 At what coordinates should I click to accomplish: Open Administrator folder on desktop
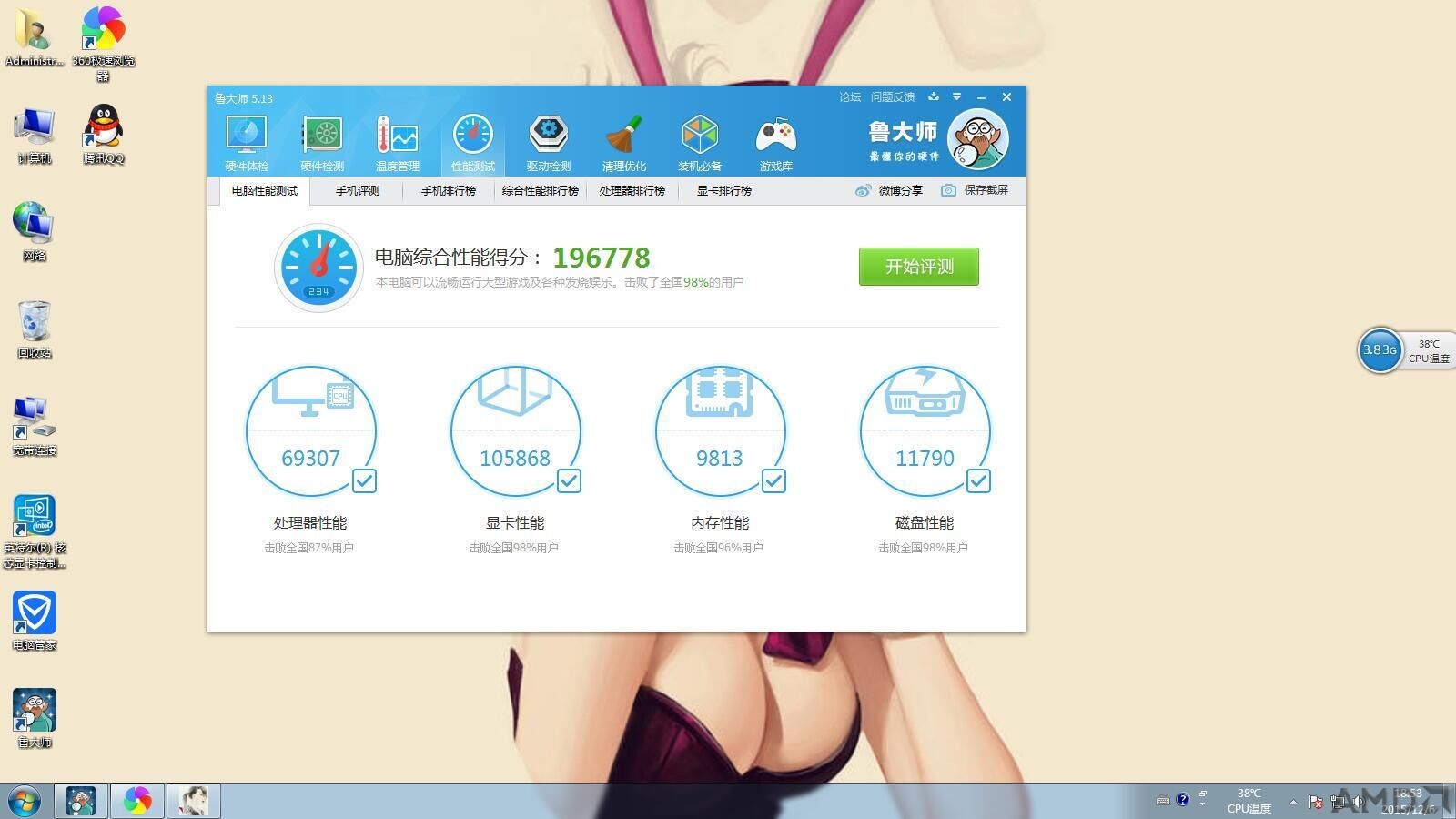(35, 36)
